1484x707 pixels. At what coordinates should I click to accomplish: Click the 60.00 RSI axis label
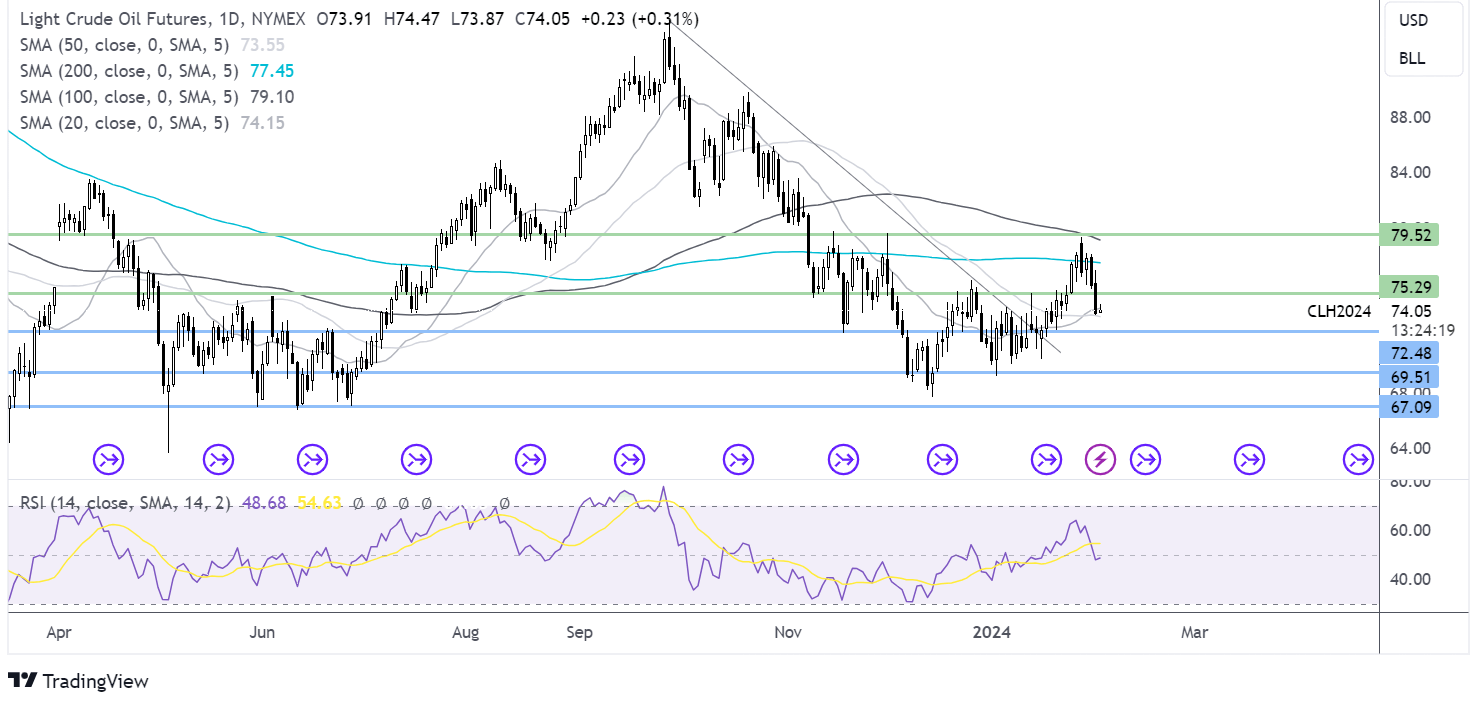click(1410, 530)
